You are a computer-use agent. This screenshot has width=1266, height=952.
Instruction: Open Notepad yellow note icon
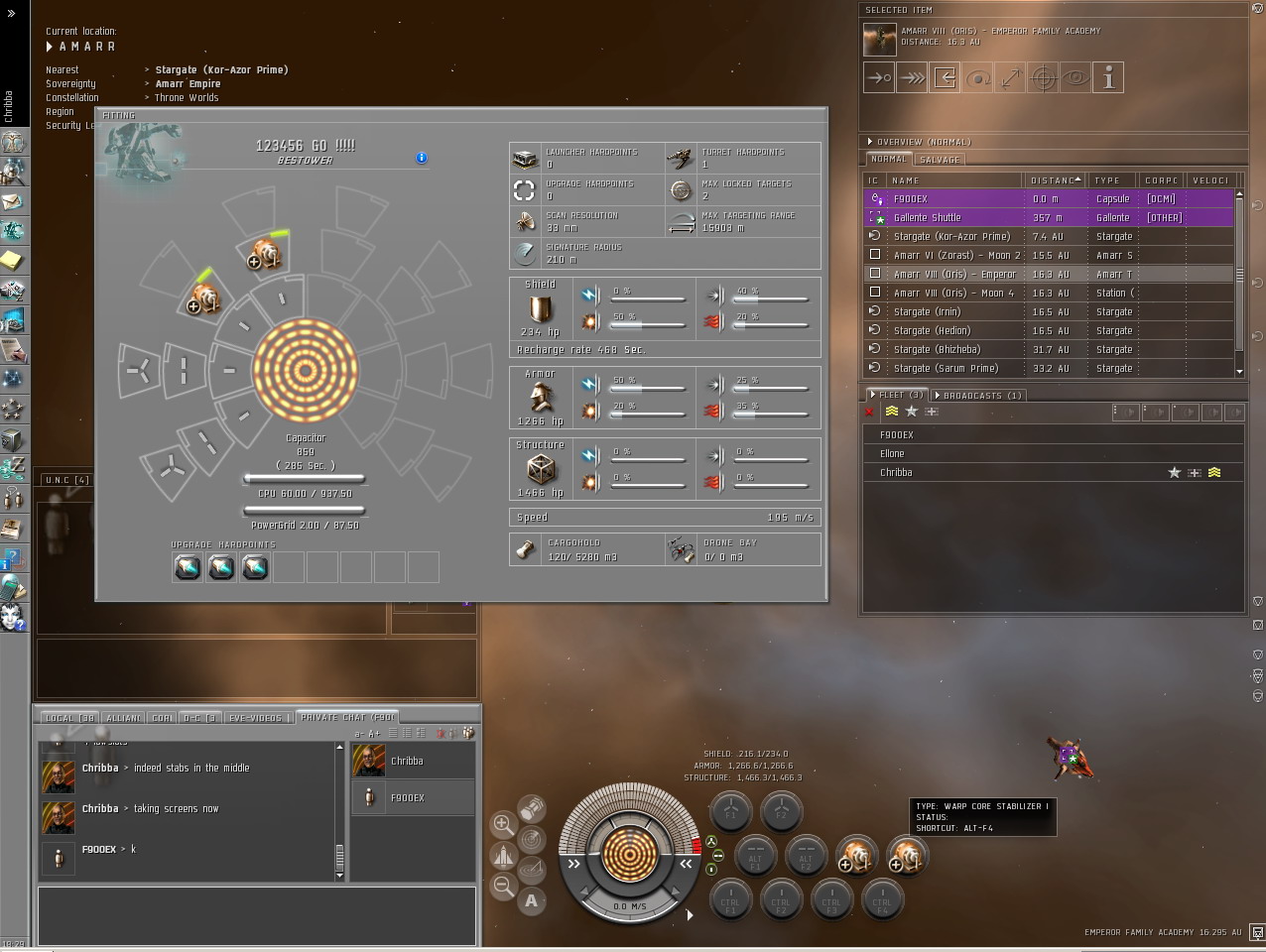(13, 261)
